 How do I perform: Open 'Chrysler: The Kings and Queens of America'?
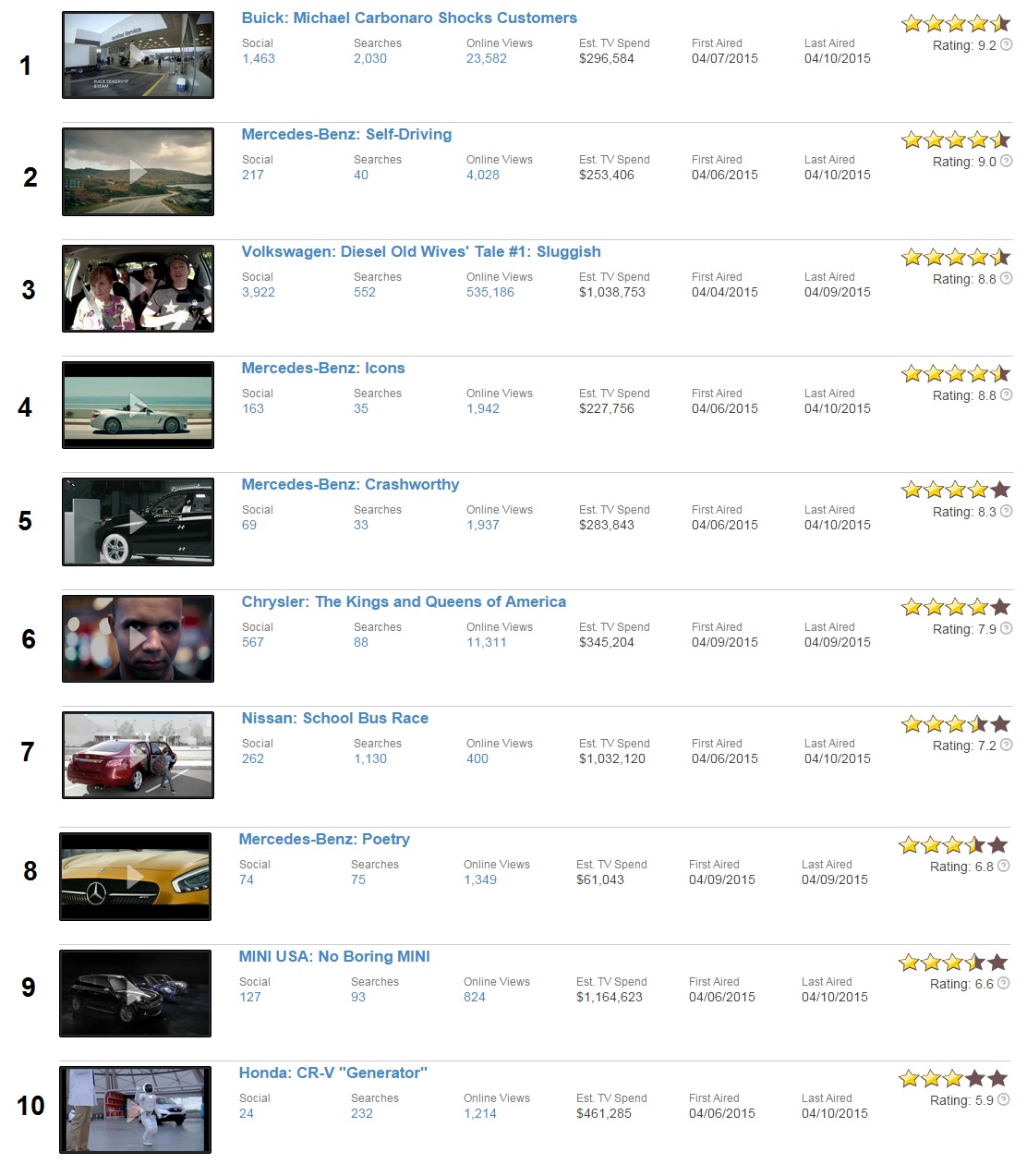(x=404, y=601)
